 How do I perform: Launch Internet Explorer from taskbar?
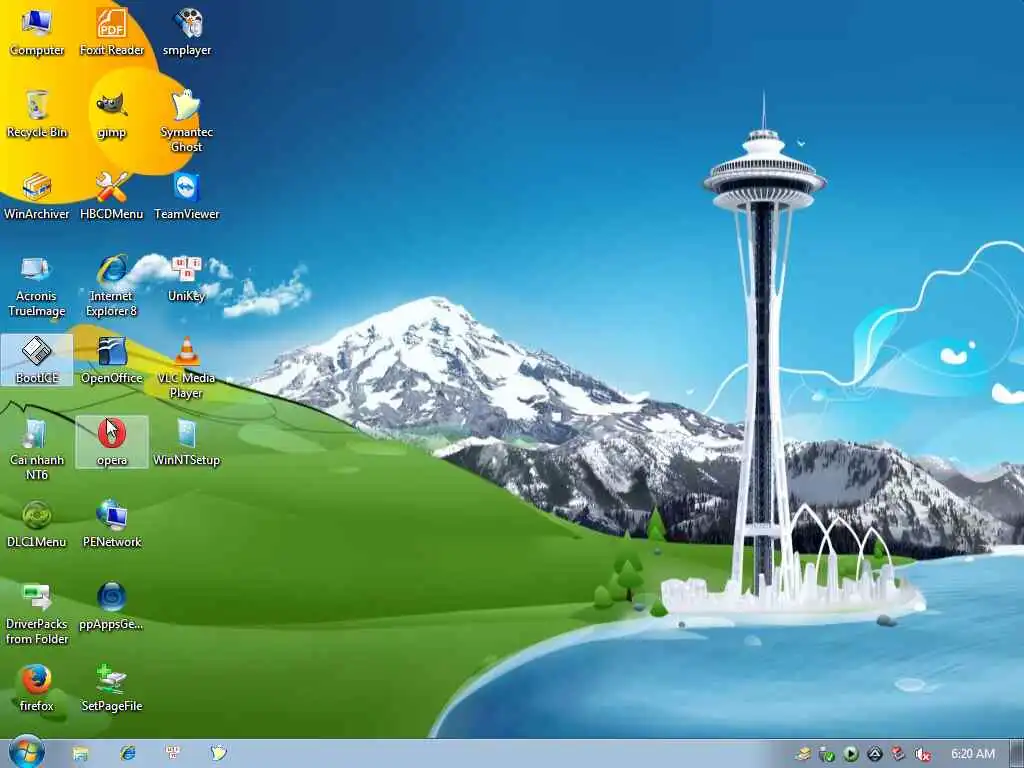[127, 754]
